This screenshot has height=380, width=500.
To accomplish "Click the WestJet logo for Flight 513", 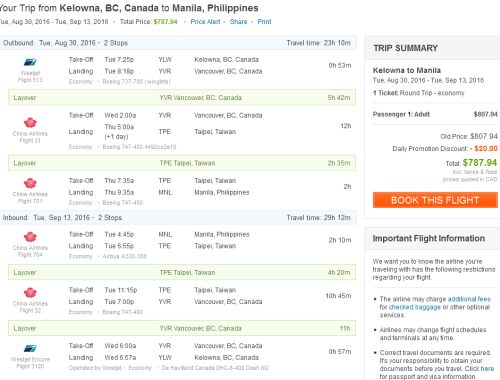I will 30,62.
